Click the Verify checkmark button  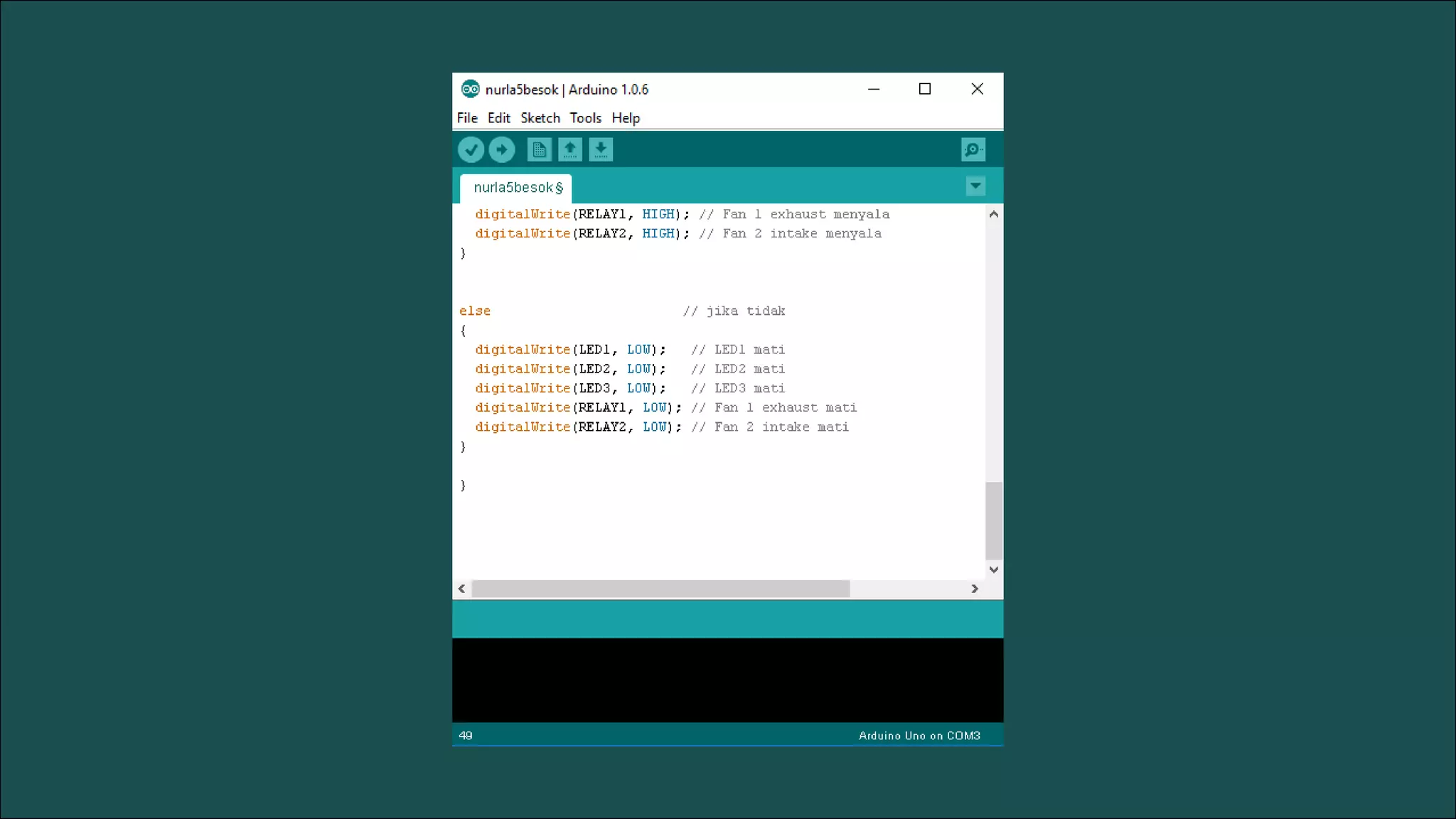click(471, 149)
